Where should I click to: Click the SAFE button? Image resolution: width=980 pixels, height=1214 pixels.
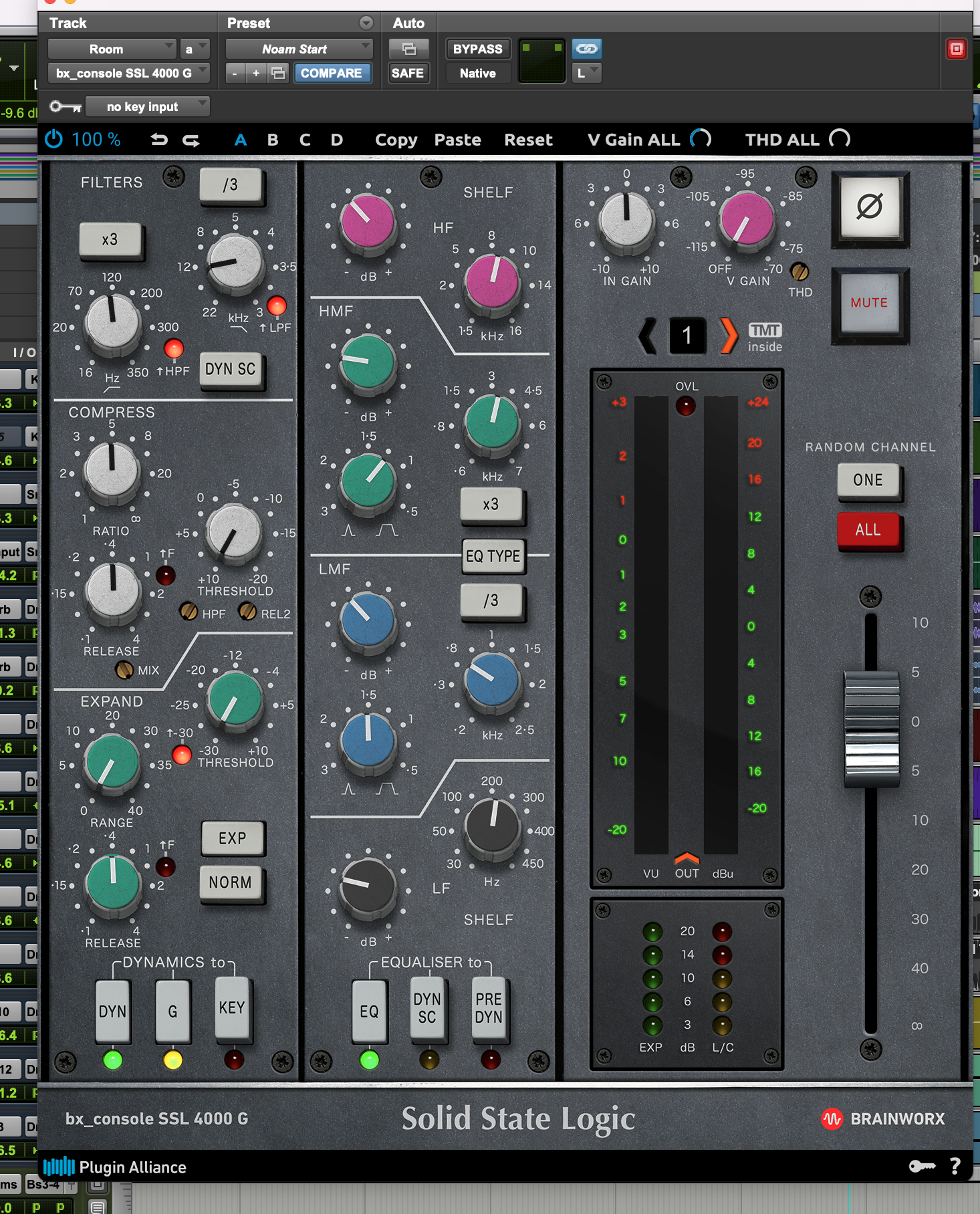(x=408, y=73)
